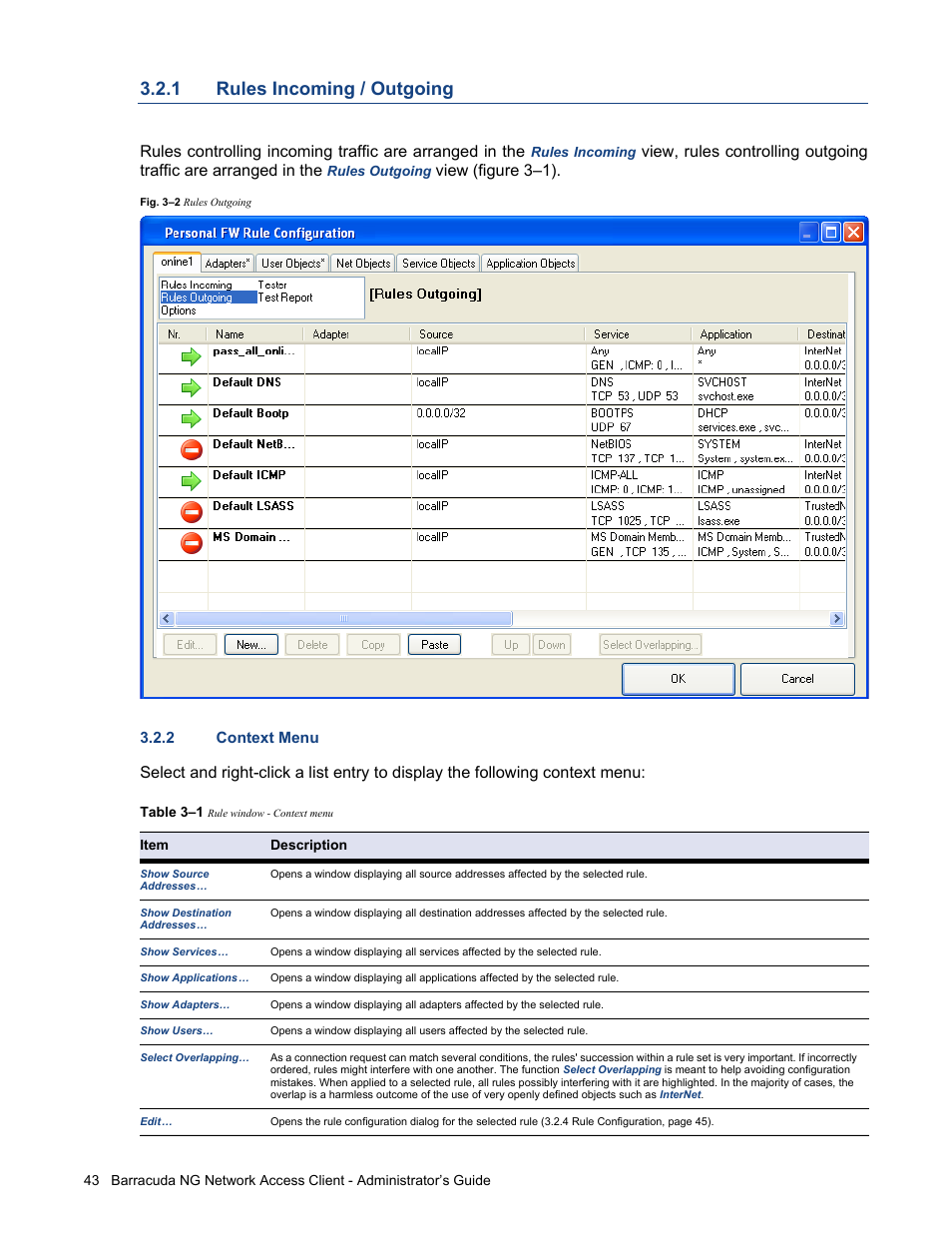Click the horizontal scrollbar left arrow

[167, 619]
